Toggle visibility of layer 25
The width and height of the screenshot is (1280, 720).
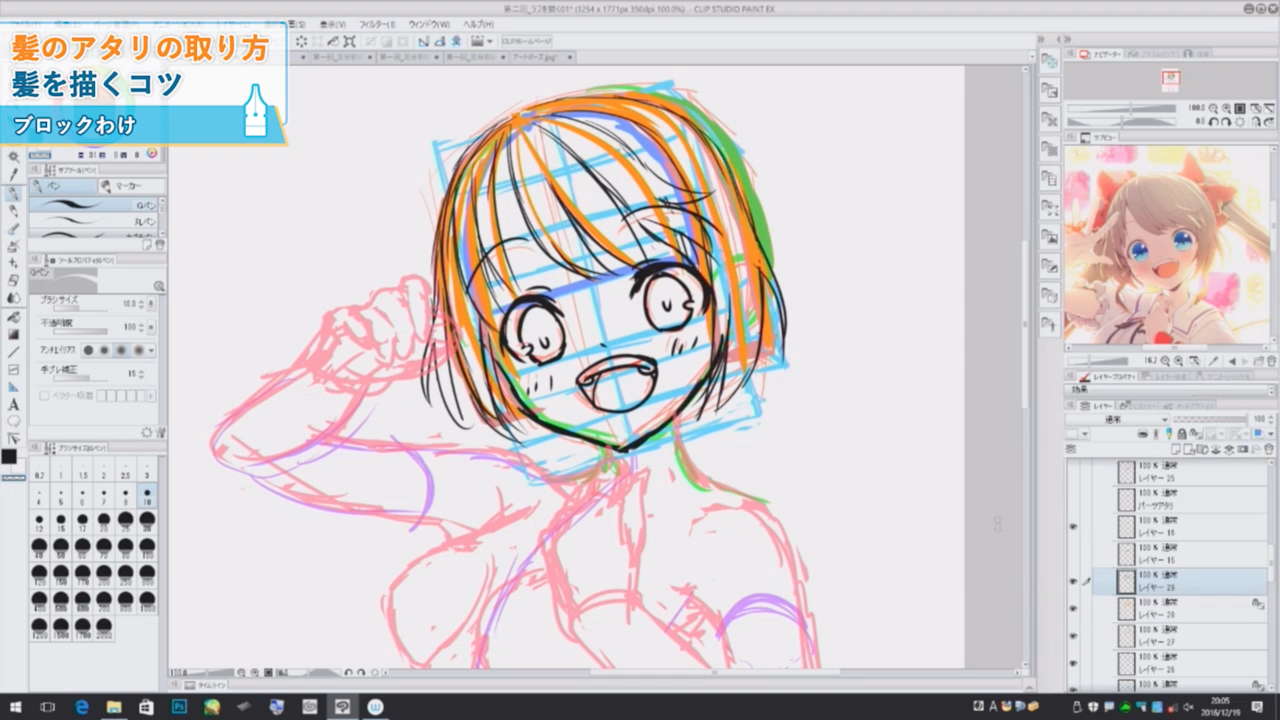click(x=1073, y=471)
